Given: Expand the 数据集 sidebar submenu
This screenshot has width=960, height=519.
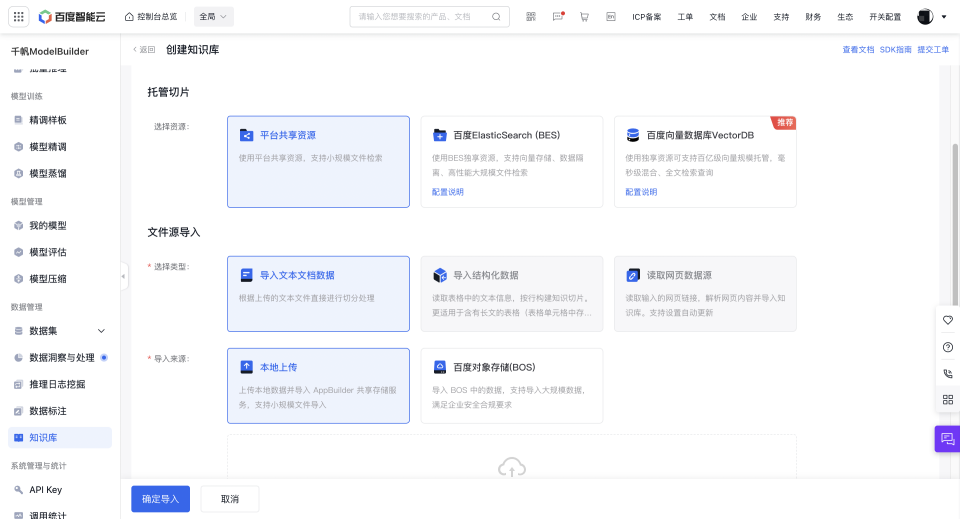Looking at the screenshot, I should (x=101, y=331).
